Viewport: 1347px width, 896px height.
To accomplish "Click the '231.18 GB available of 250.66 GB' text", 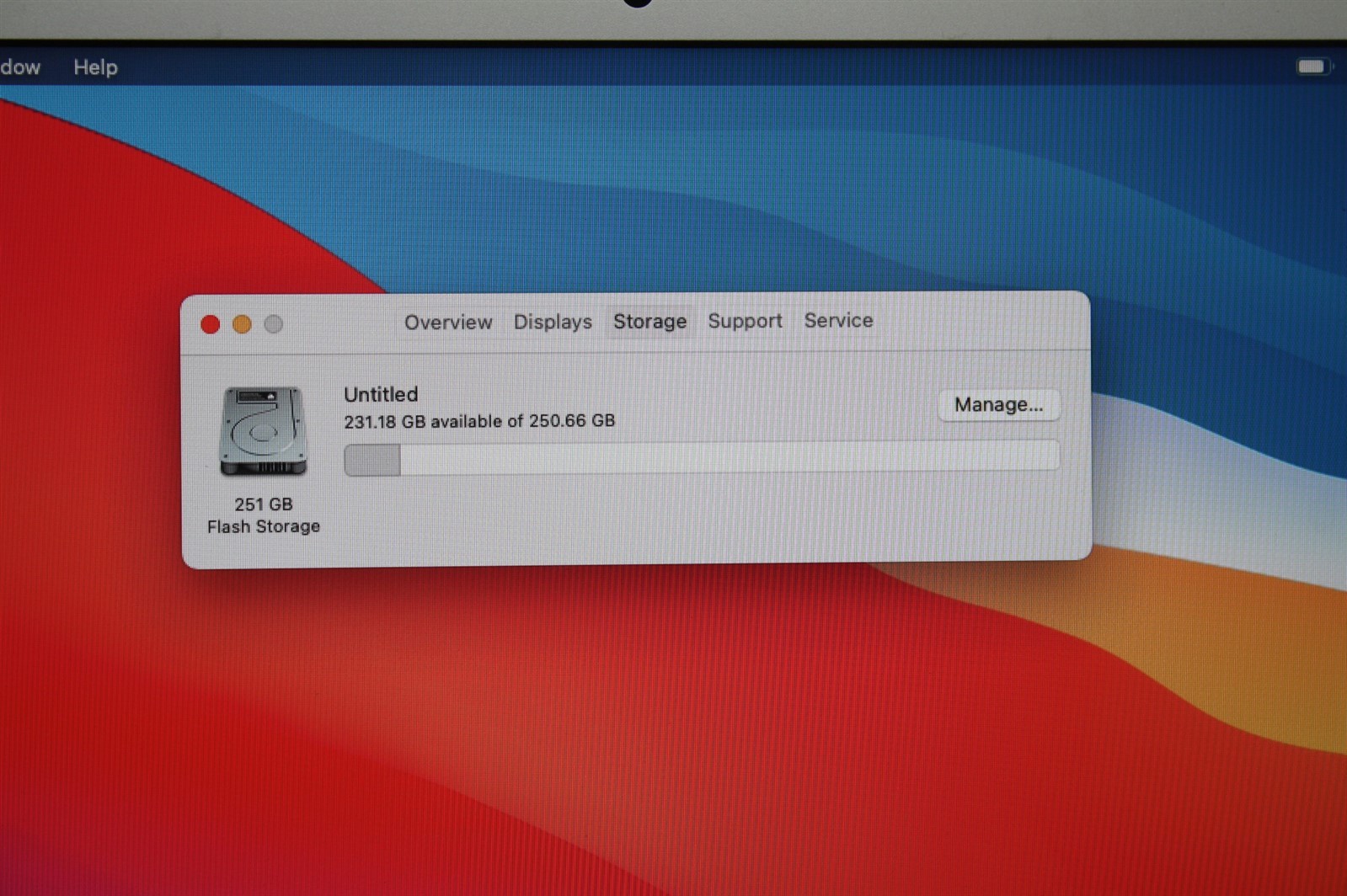I will pos(479,420).
